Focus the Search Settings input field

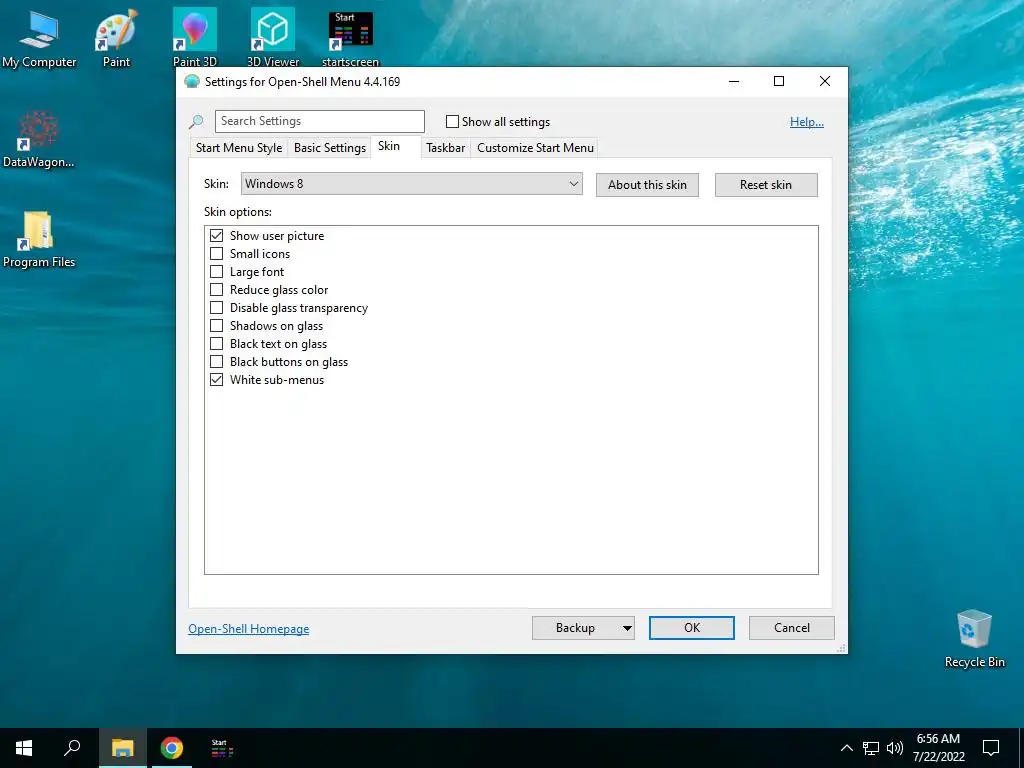320,121
